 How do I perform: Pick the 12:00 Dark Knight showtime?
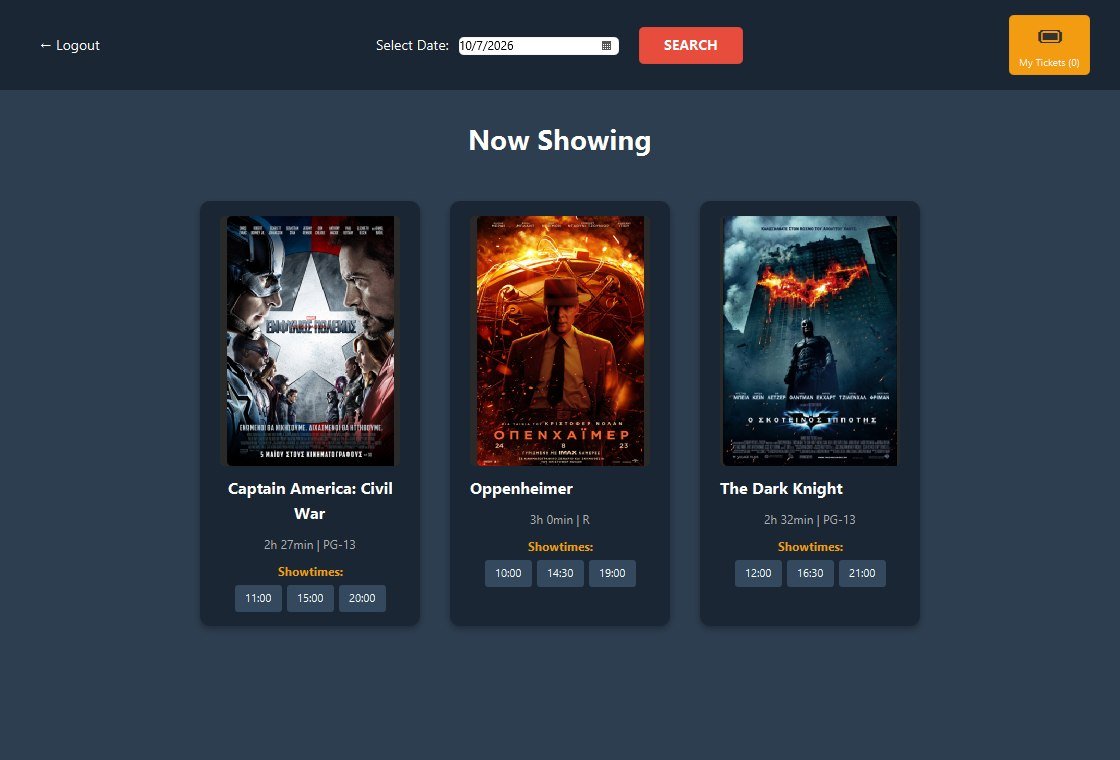click(758, 573)
